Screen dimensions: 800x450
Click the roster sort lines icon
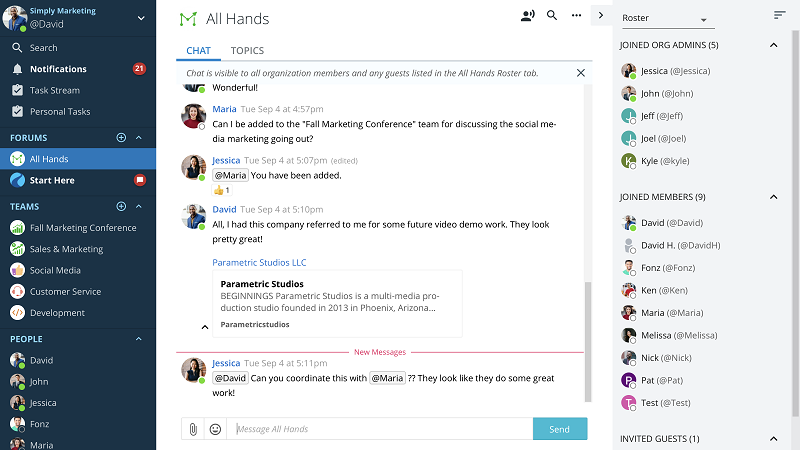(779, 15)
